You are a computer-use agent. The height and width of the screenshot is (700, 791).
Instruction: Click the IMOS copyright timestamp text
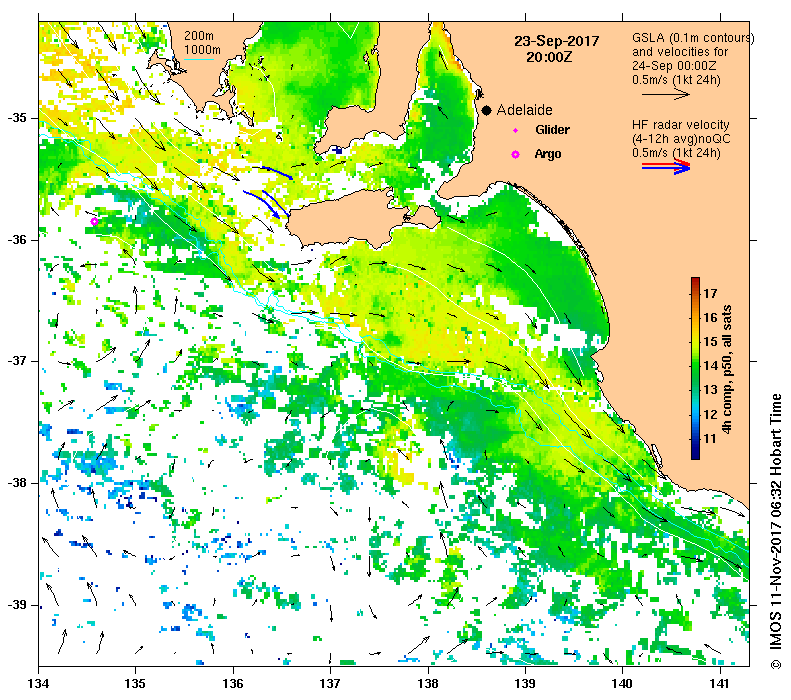click(776, 532)
